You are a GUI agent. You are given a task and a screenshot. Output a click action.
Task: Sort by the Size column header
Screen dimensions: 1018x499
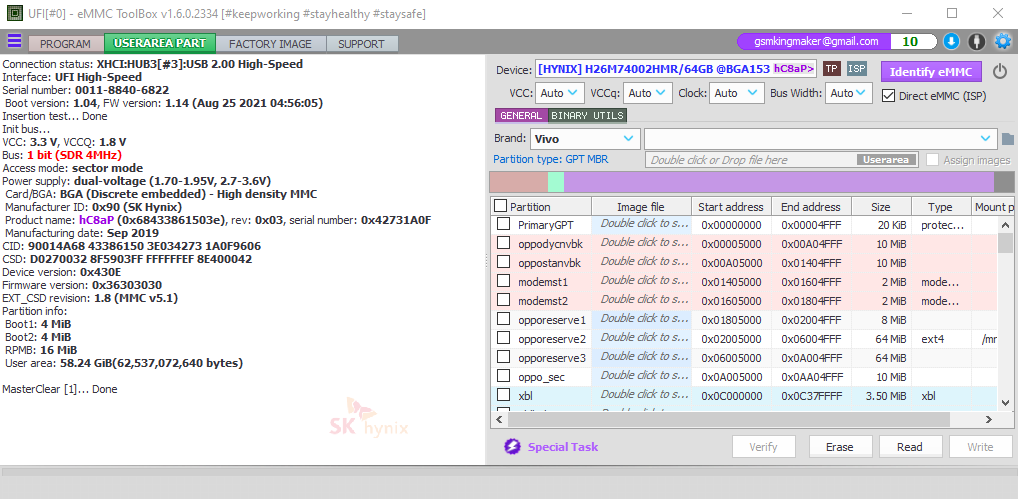tap(881, 207)
